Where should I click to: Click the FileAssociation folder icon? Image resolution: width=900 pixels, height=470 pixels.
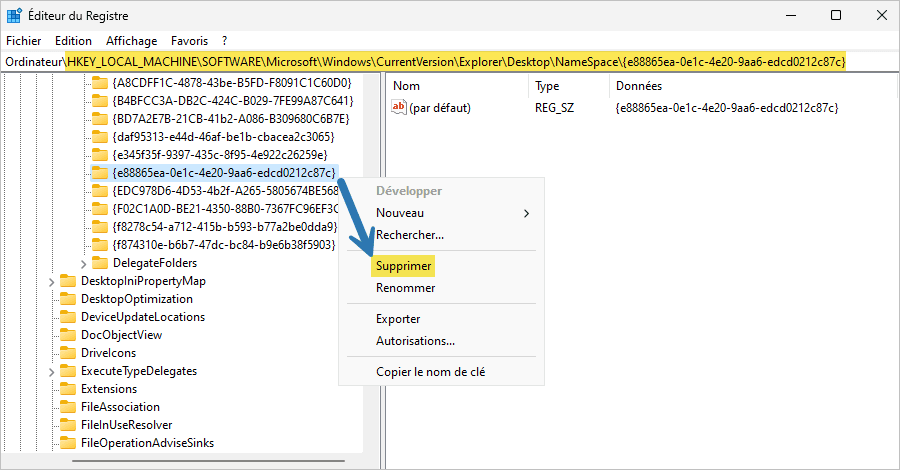(68, 406)
